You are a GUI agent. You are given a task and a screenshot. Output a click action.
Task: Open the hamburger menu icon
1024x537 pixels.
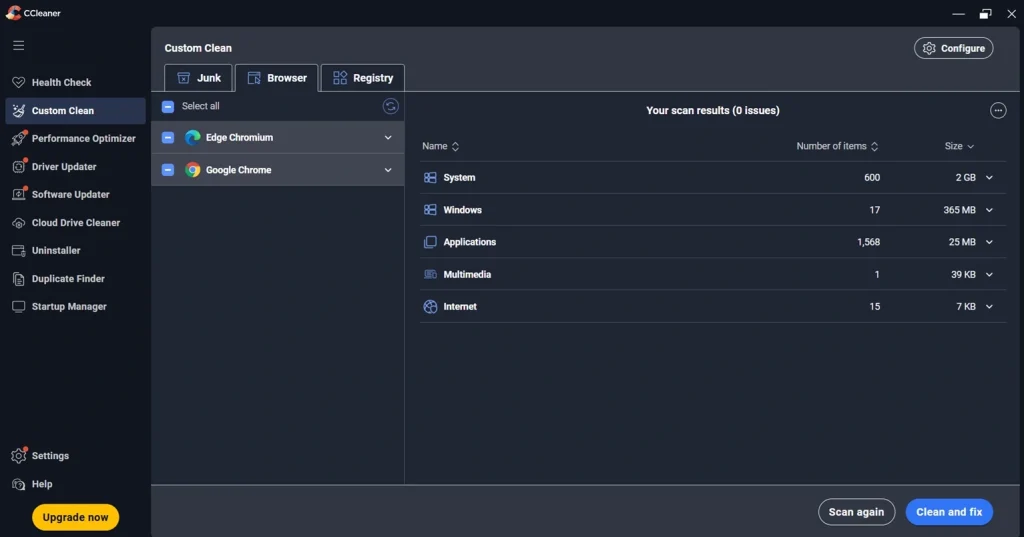point(18,45)
